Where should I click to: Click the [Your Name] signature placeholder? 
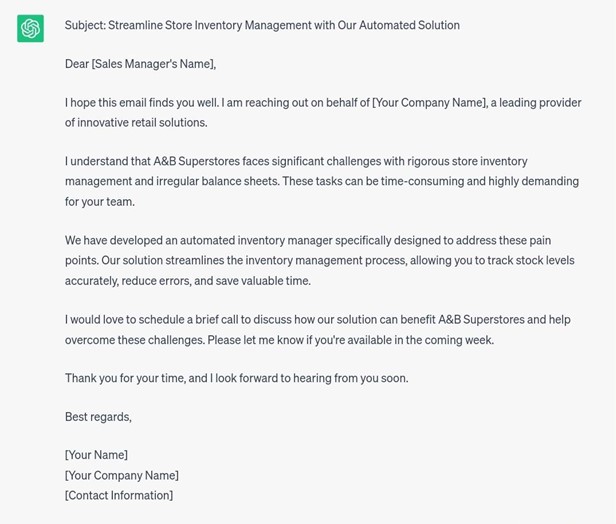tap(96, 455)
